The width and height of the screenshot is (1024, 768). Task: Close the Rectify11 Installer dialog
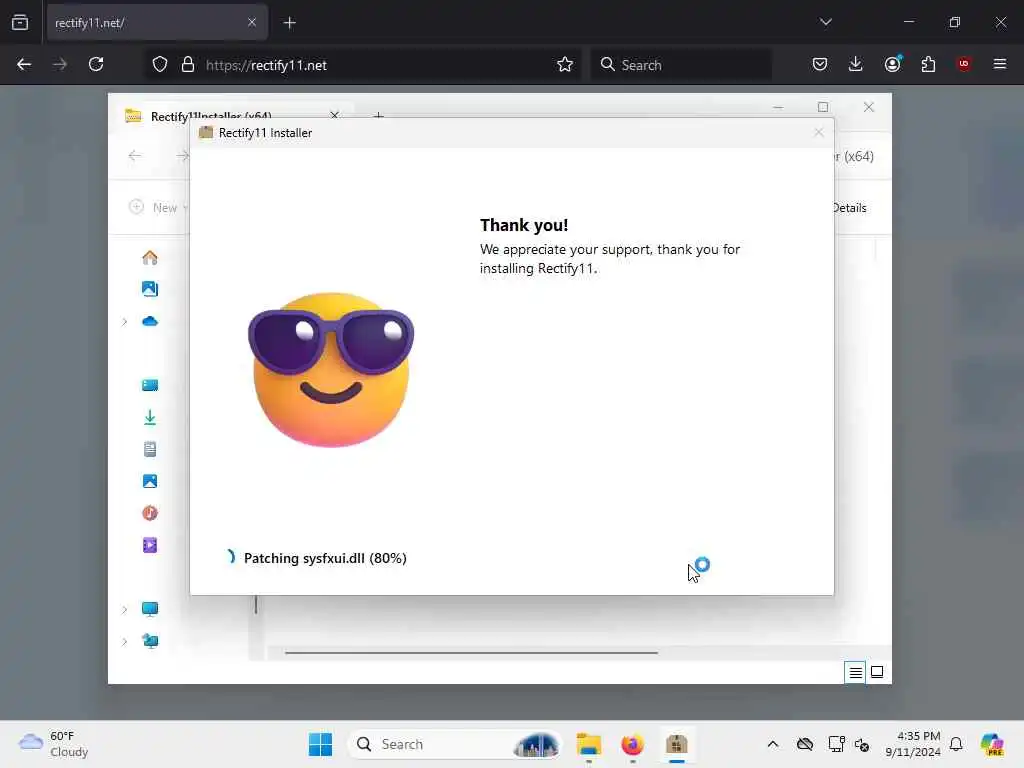[818, 133]
